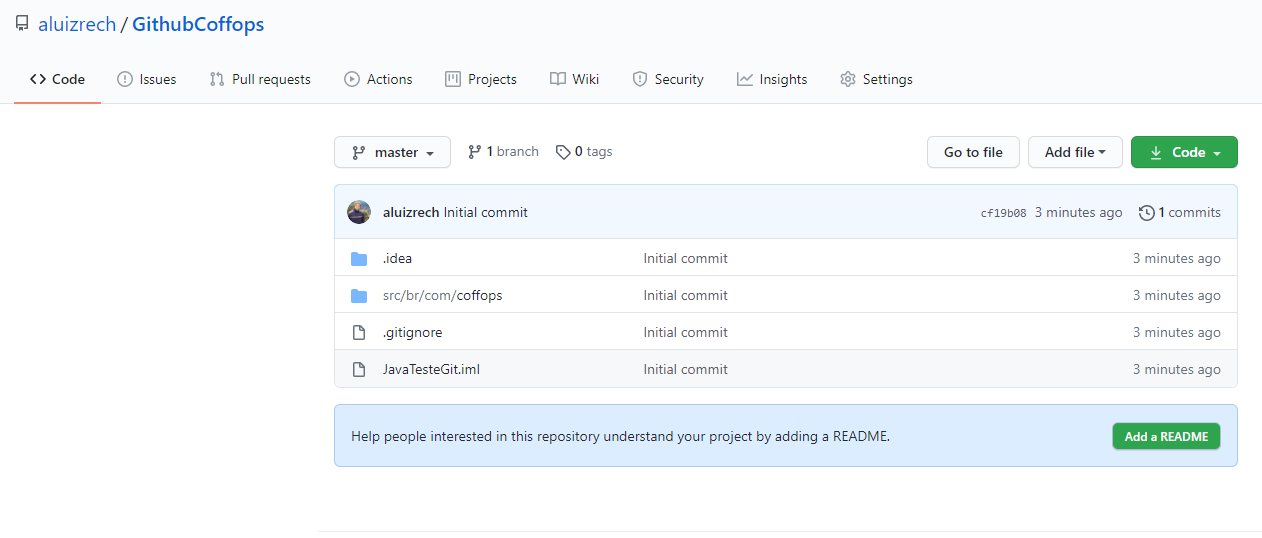Open the Wiki tab
This screenshot has height=538, width=1262.
pyautogui.click(x=575, y=79)
